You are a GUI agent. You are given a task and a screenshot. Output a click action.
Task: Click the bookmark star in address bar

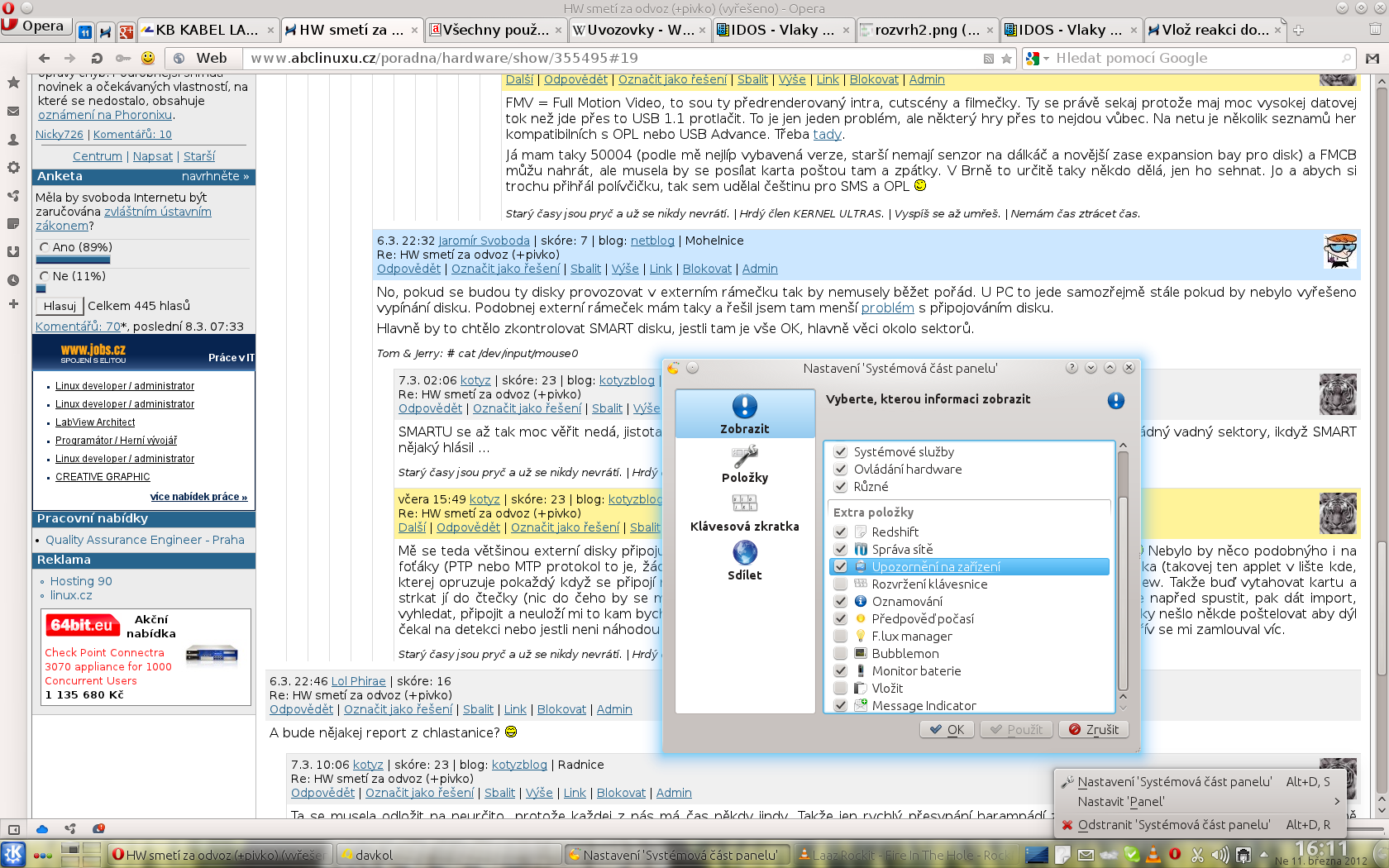(x=1006, y=59)
